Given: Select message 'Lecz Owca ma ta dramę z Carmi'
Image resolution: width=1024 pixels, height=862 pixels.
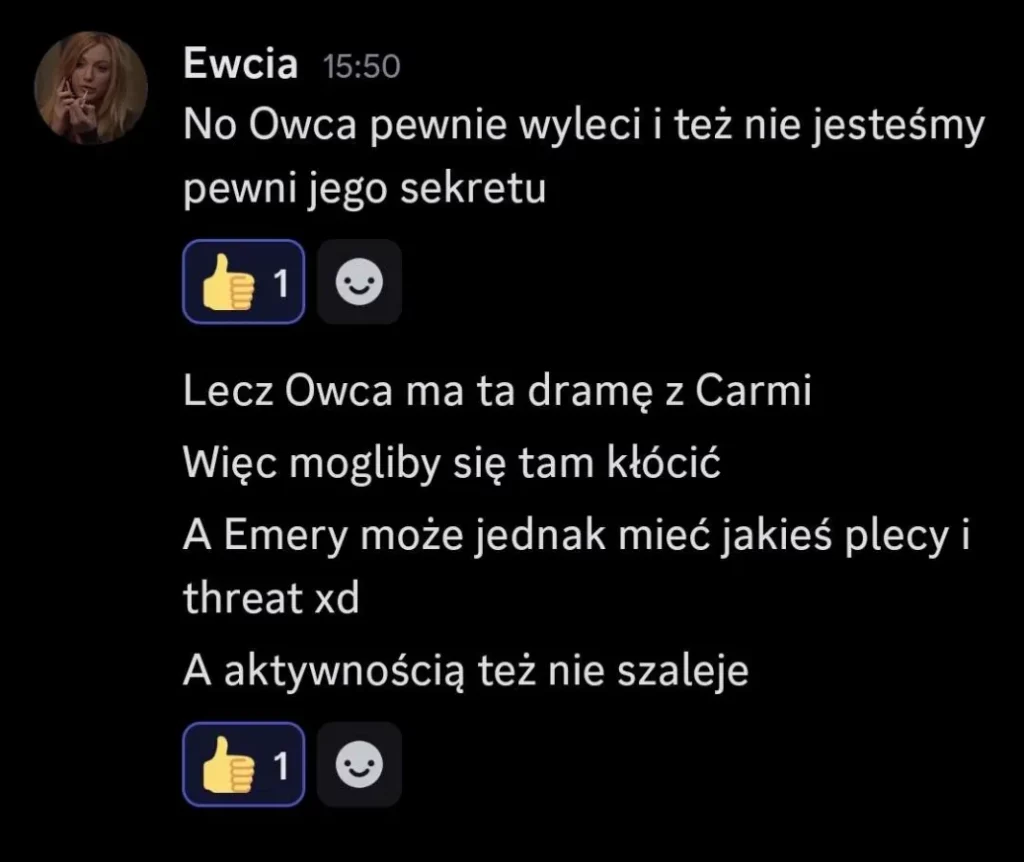Looking at the screenshot, I should click(497, 392).
